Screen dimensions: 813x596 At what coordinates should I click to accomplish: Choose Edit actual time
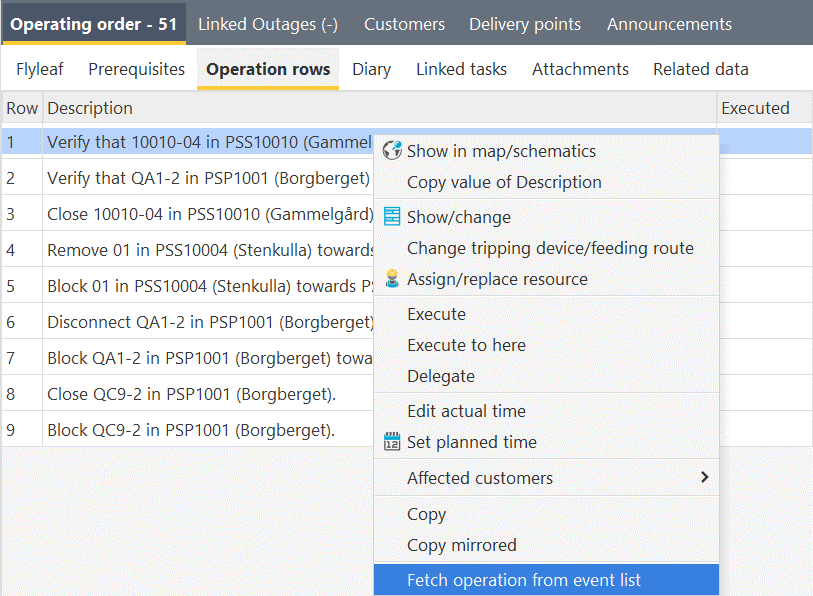[x=466, y=411]
